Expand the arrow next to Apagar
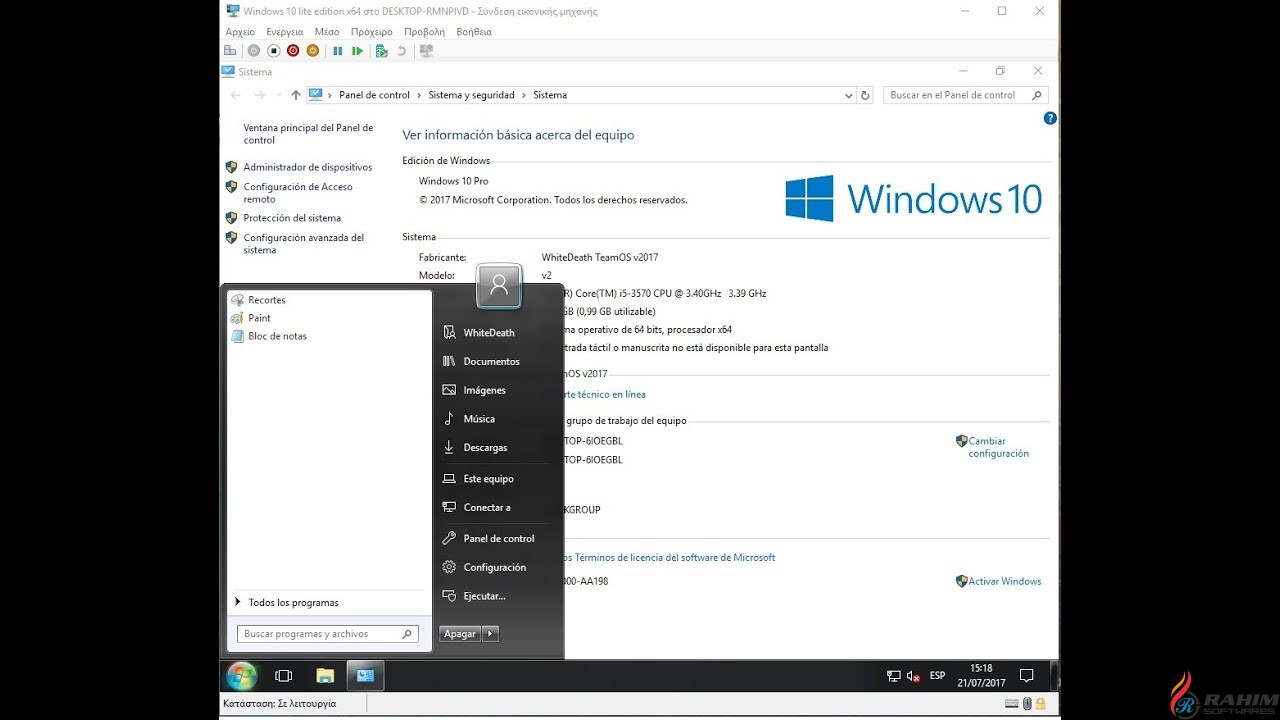 (x=490, y=634)
